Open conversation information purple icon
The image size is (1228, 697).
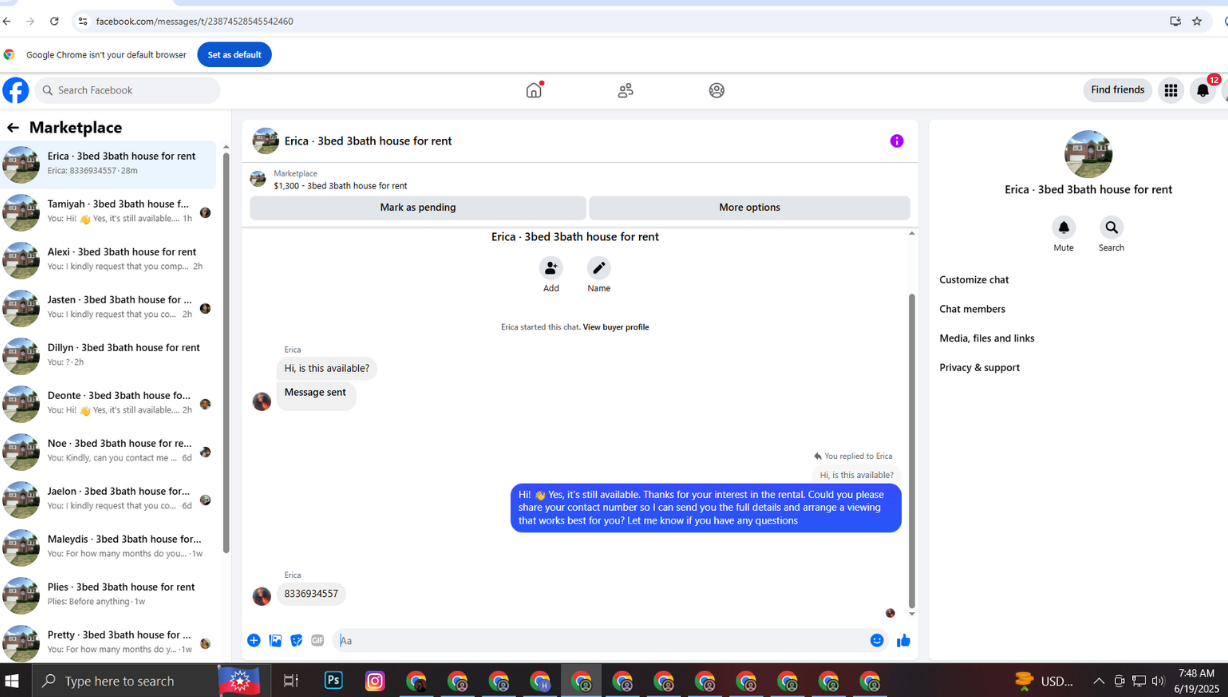pyautogui.click(x=897, y=141)
